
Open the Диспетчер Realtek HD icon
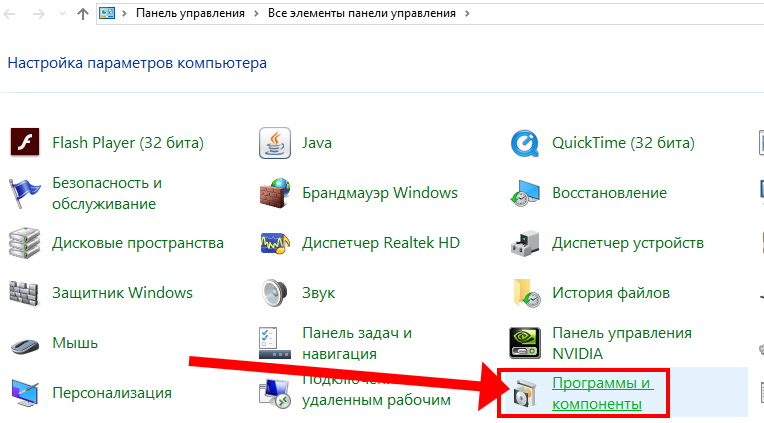pos(275,243)
